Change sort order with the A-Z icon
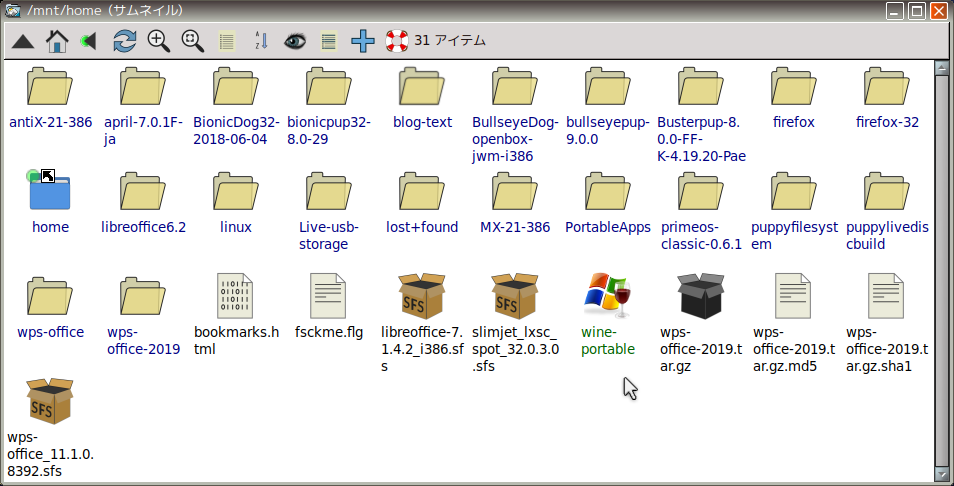 pyautogui.click(x=261, y=41)
